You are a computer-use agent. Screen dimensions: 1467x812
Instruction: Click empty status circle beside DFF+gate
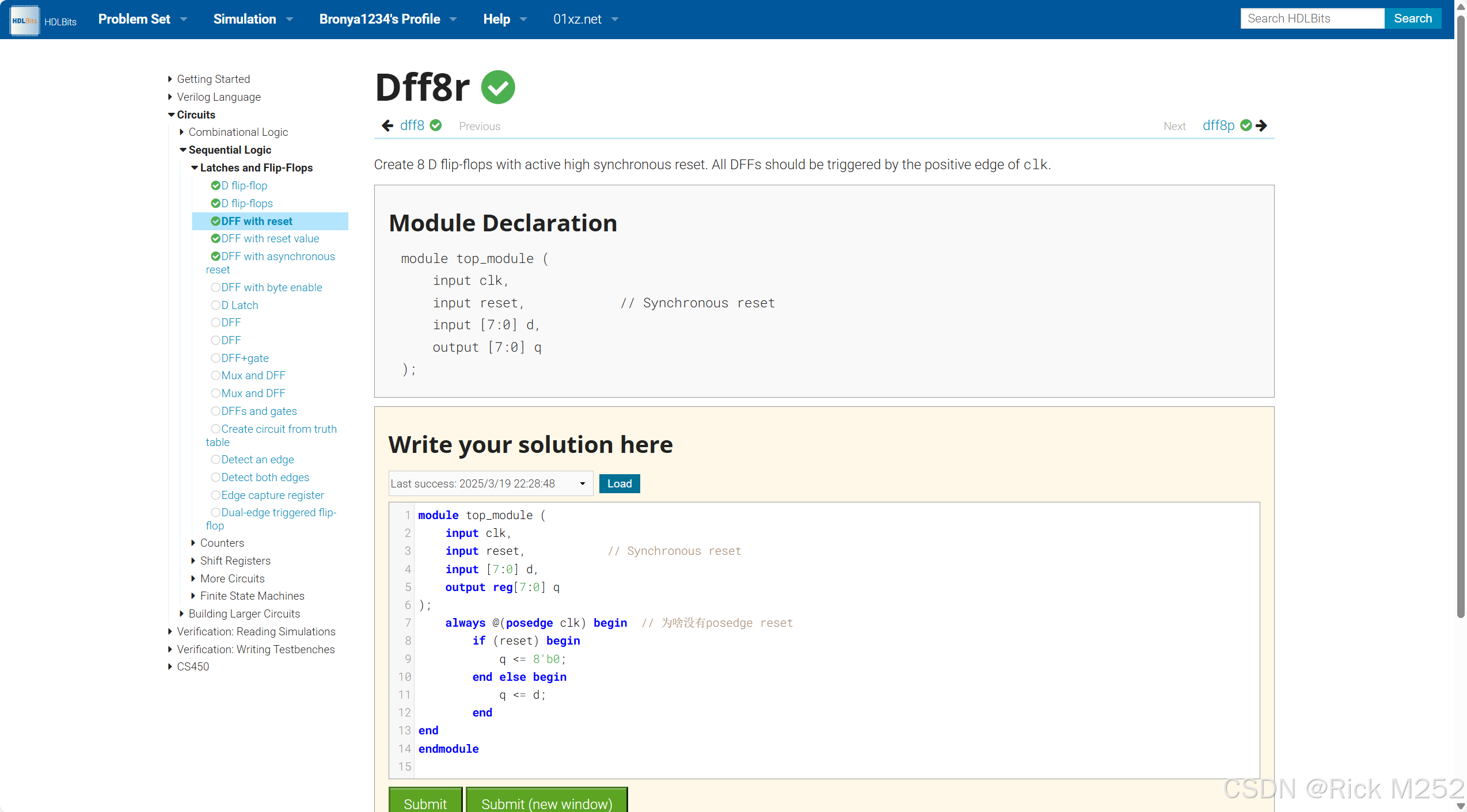click(x=215, y=358)
